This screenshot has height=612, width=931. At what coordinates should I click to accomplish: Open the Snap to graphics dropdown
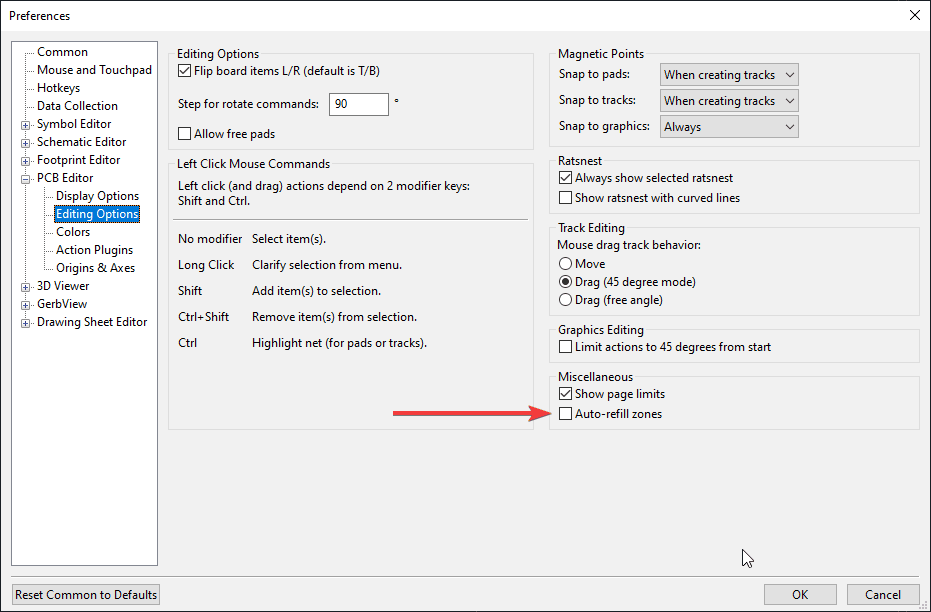click(729, 127)
